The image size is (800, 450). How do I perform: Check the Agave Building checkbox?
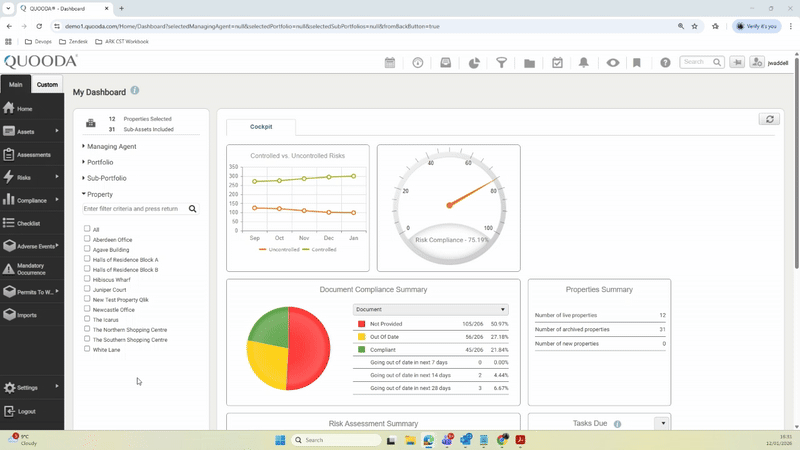[87, 248]
